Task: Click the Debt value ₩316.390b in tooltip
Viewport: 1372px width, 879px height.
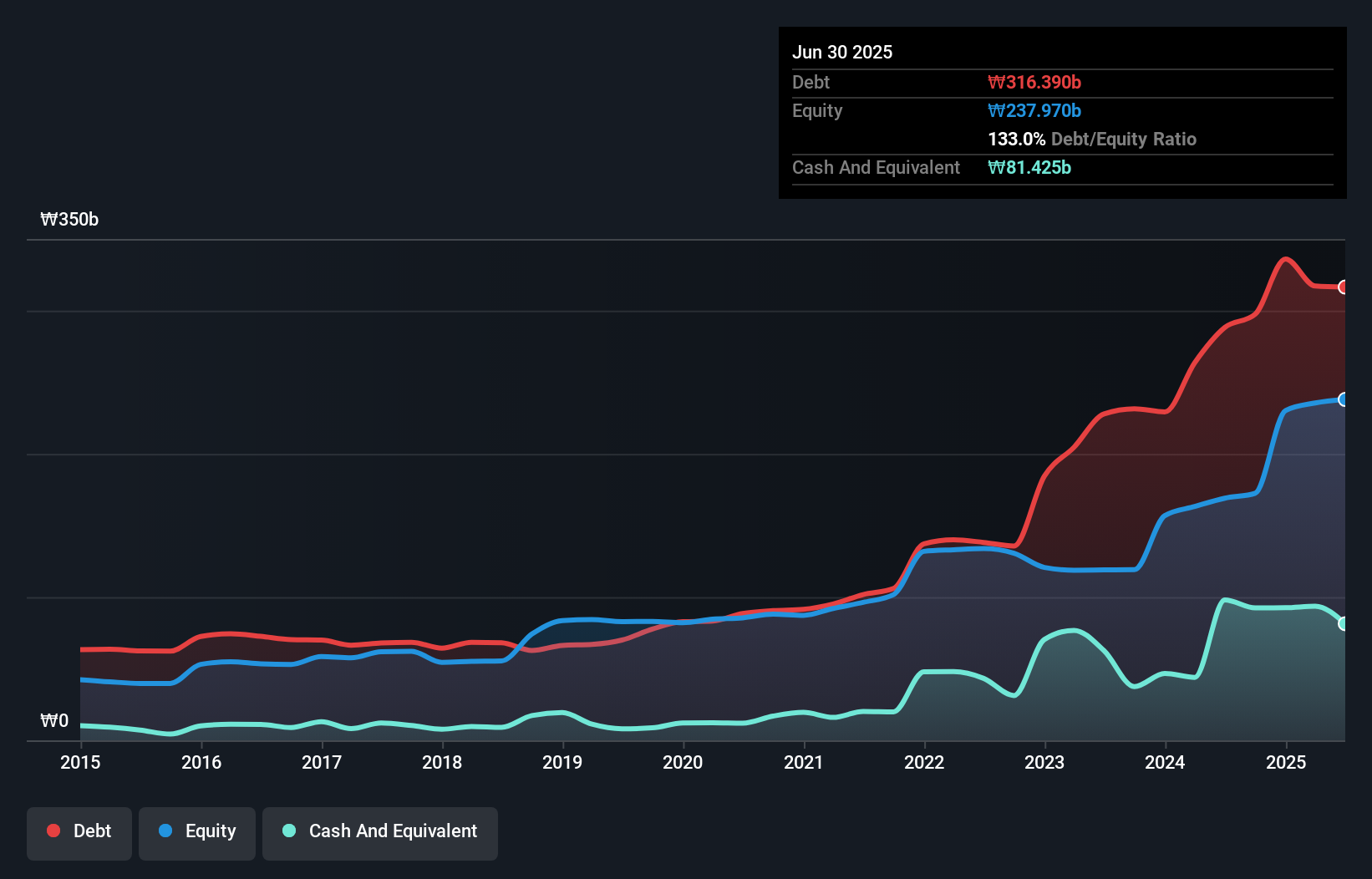Action: [x=1034, y=82]
